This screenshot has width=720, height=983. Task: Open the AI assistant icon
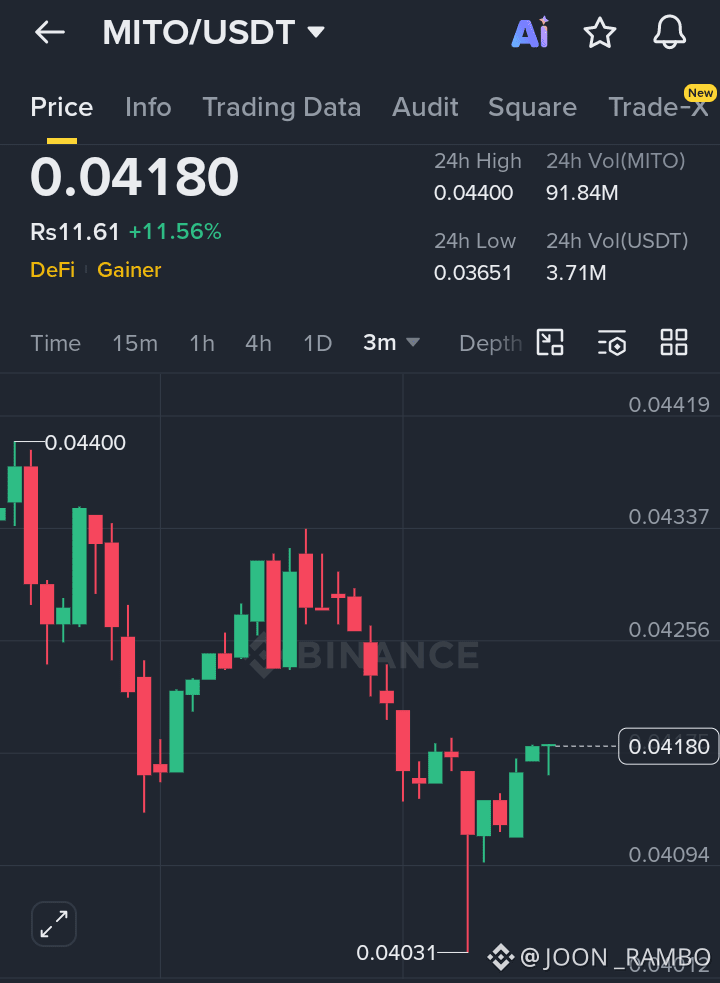[x=531, y=33]
